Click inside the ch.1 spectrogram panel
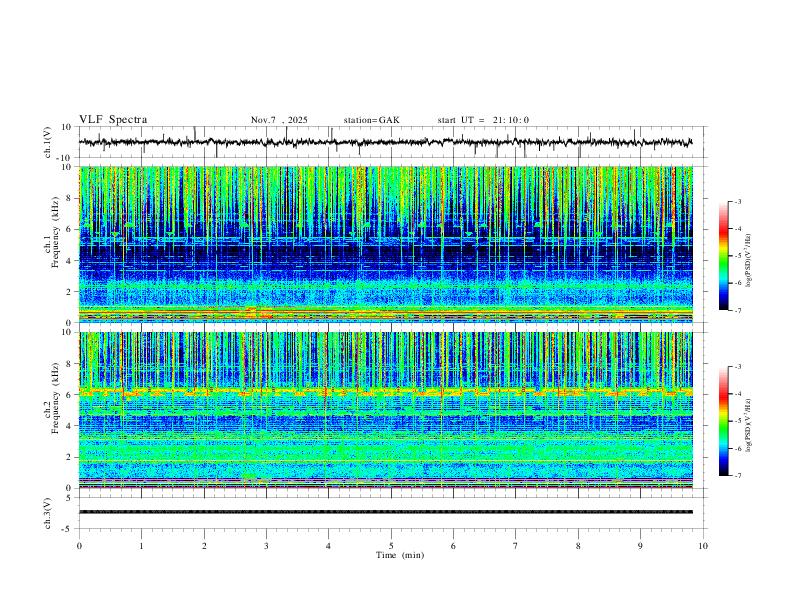Viewport: 792px width, 612px height. point(386,244)
